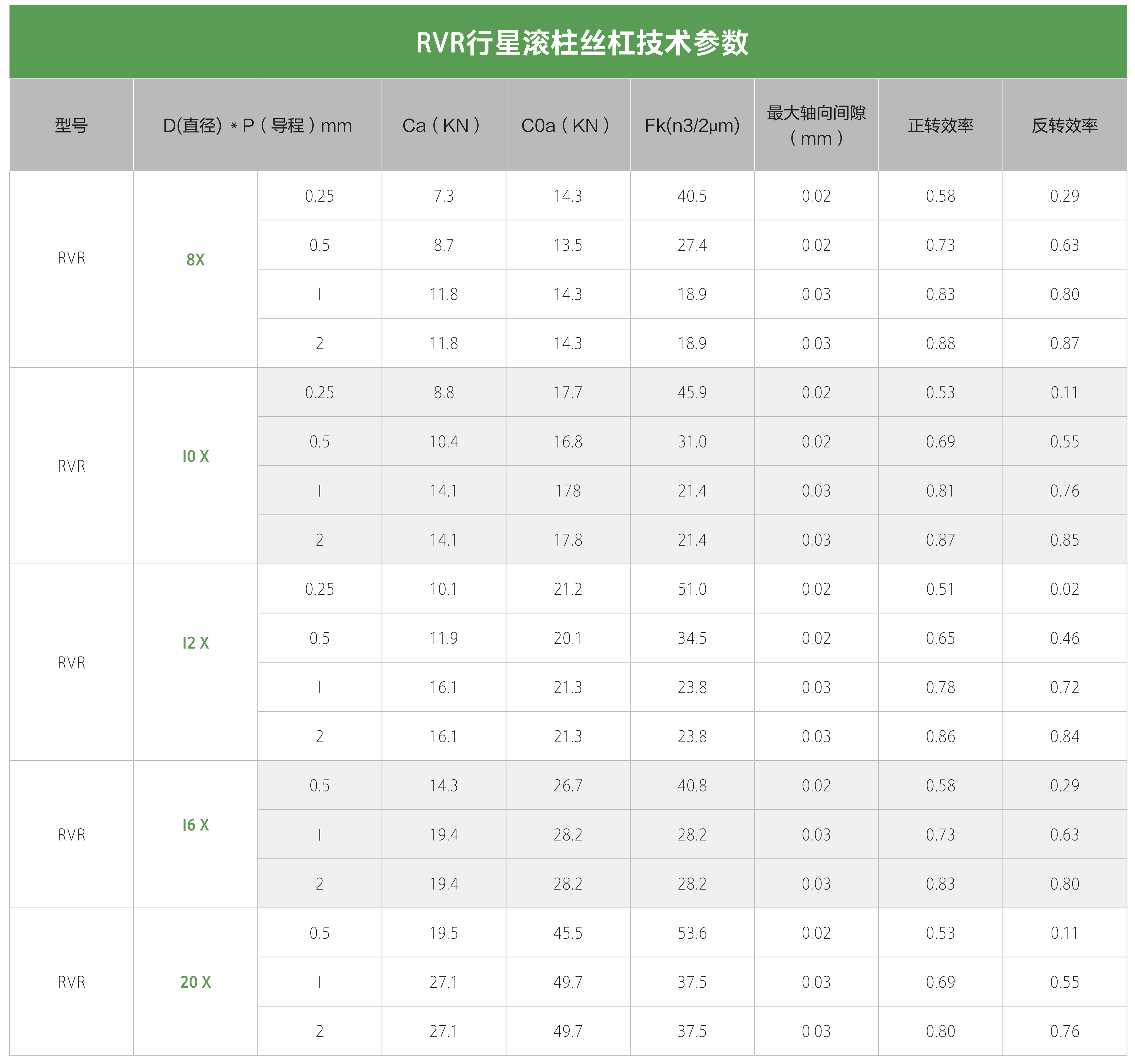Select the reverse efficiency 0.46 cell
The width and height of the screenshot is (1135, 1064).
(1064, 638)
